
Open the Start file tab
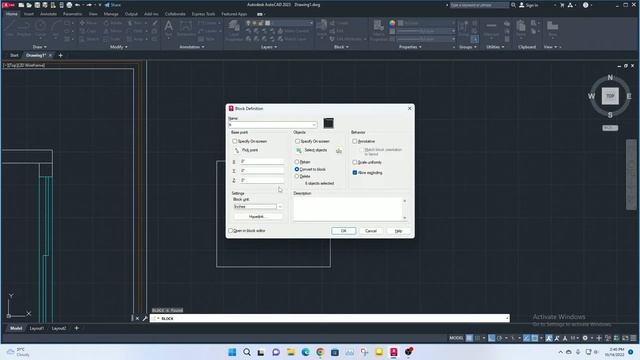(x=14, y=55)
